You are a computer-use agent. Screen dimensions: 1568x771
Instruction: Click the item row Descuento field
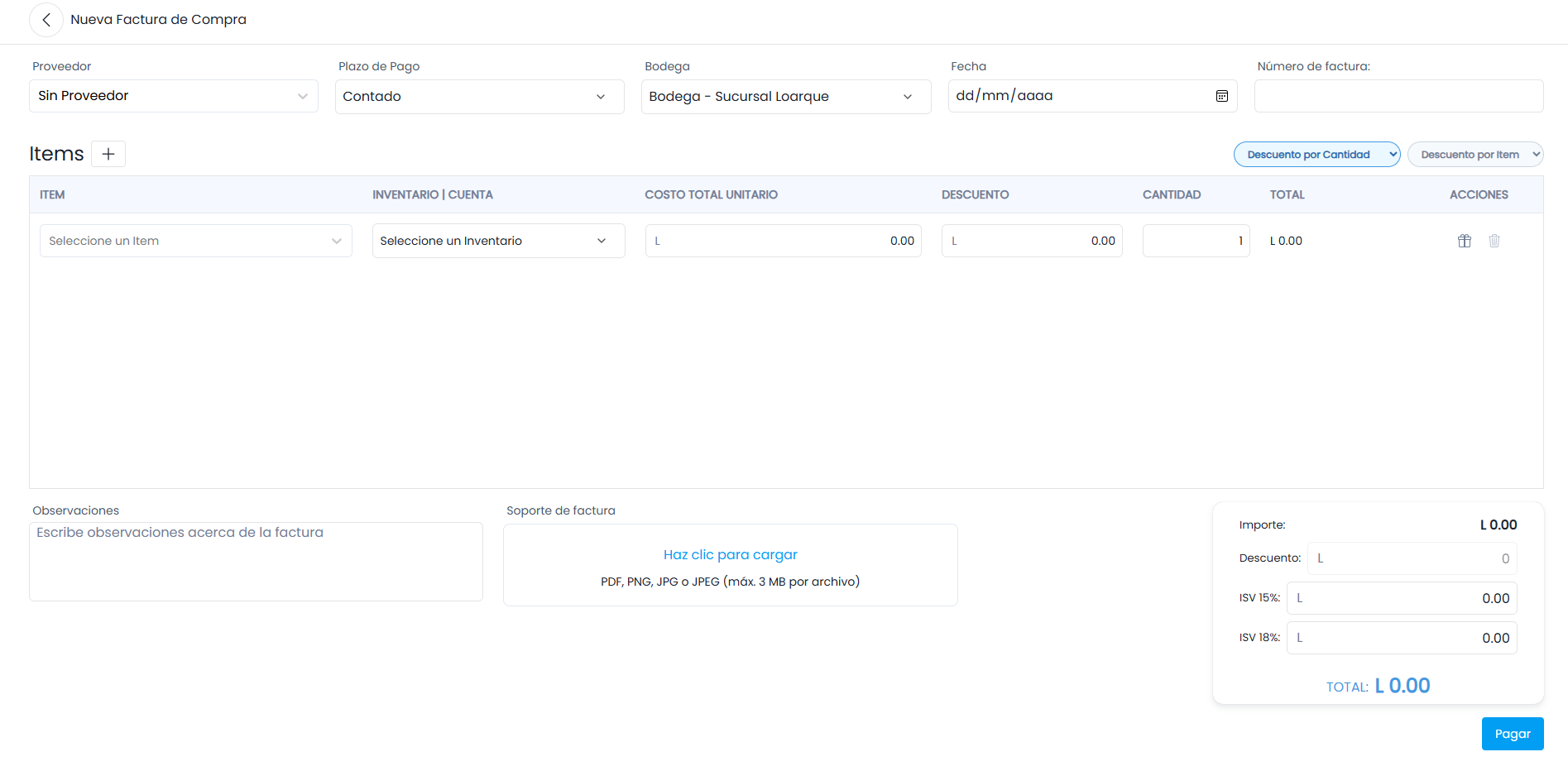[x=1032, y=241]
